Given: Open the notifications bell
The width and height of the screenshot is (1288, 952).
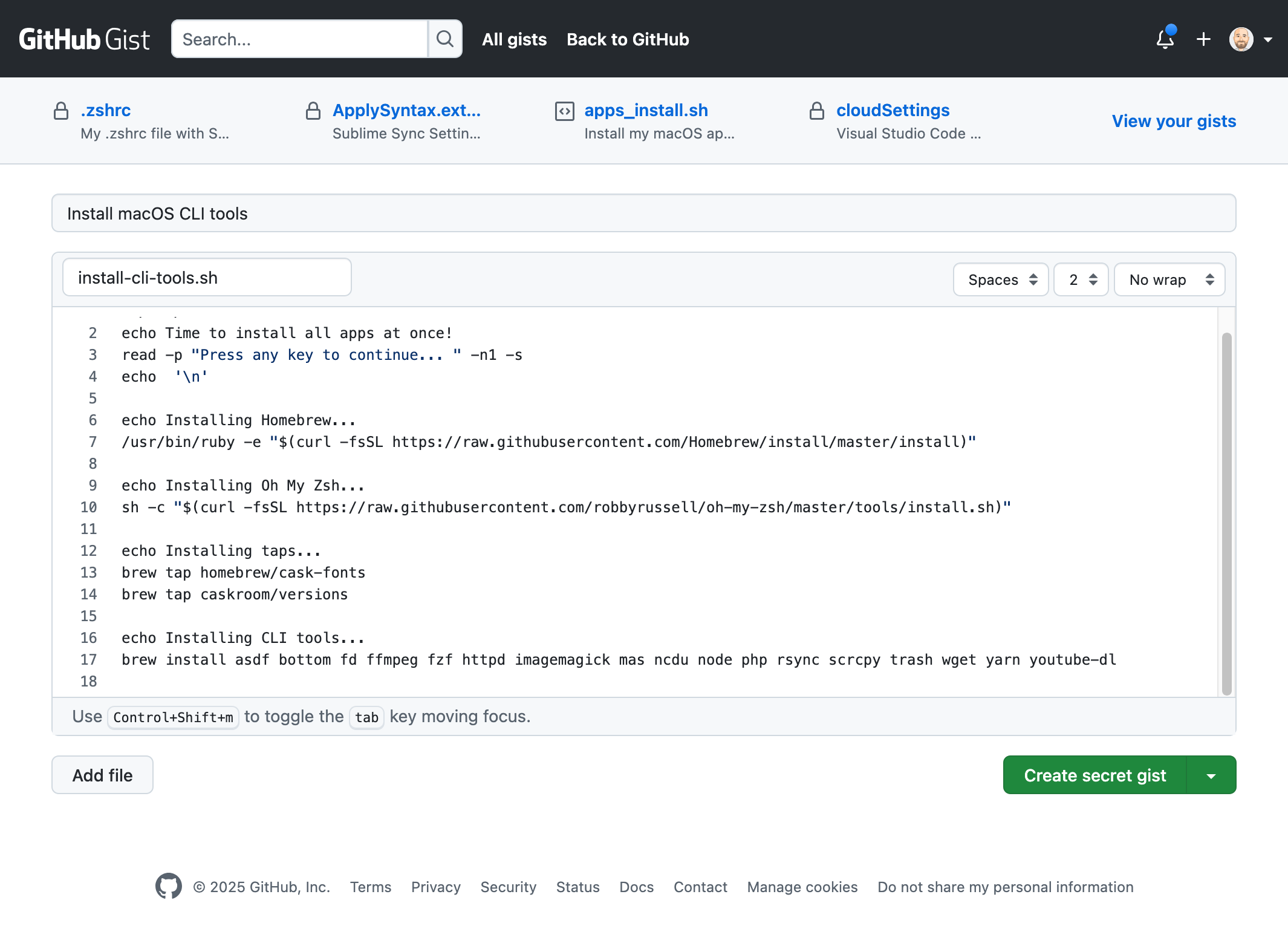Looking at the screenshot, I should pyautogui.click(x=1165, y=39).
